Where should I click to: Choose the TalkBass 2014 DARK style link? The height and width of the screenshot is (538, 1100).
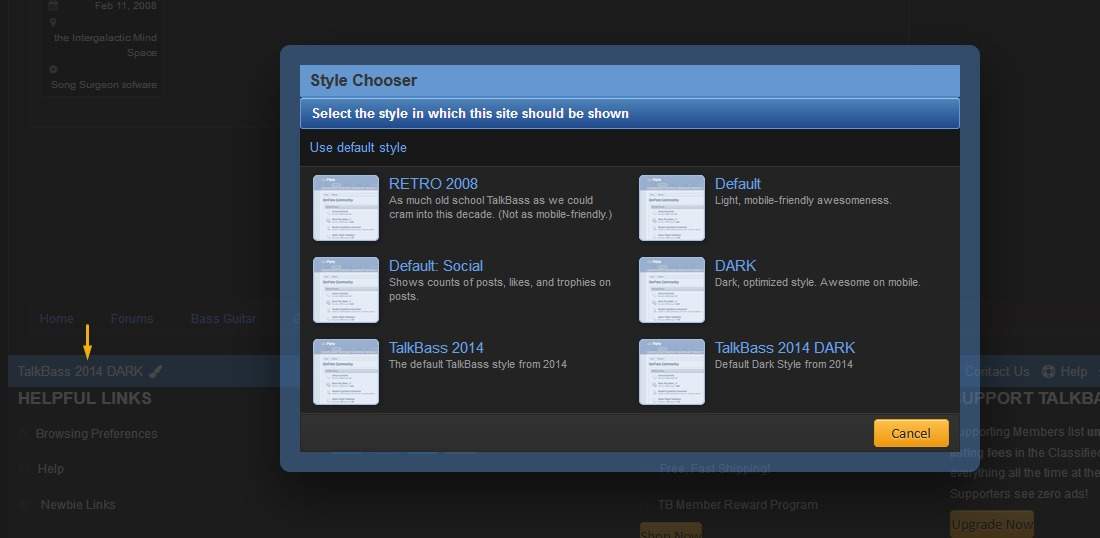coord(784,348)
